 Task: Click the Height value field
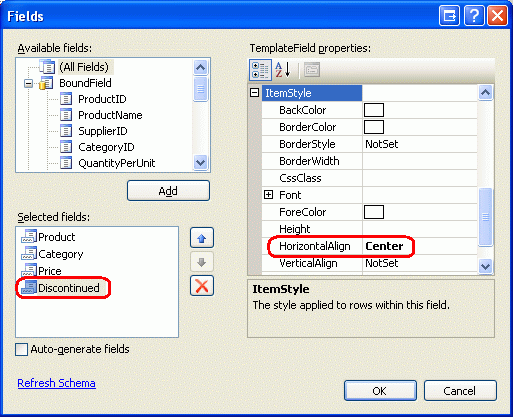(420, 229)
